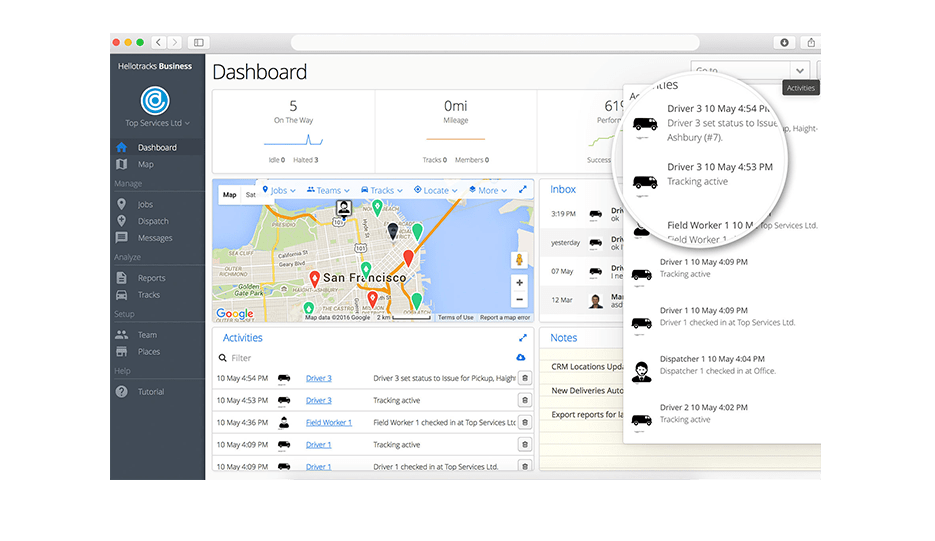Open the CRM Locations note

coord(587,366)
